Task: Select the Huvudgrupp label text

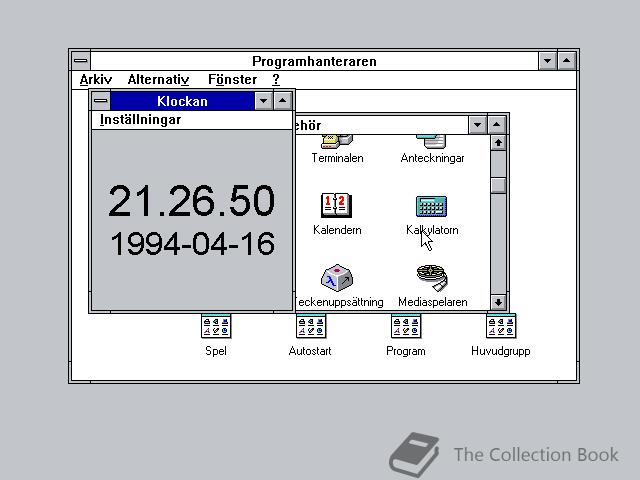Action: pyautogui.click(x=501, y=351)
